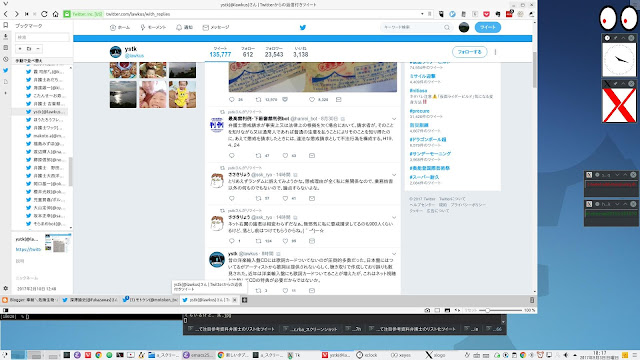Expand options chevron on ystk 8h tweet
640x360 pixels.
pos(394,254)
